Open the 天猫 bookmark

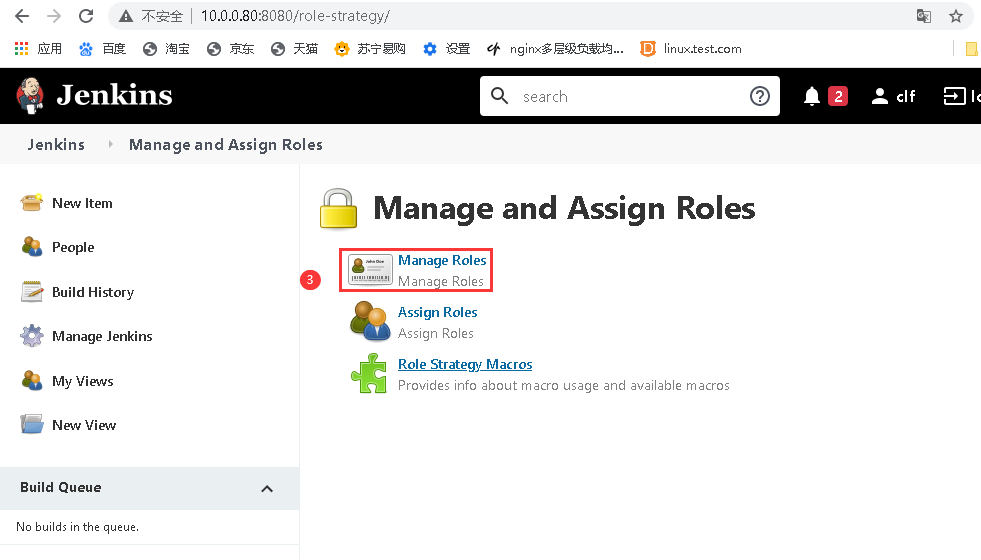pos(294,49)
